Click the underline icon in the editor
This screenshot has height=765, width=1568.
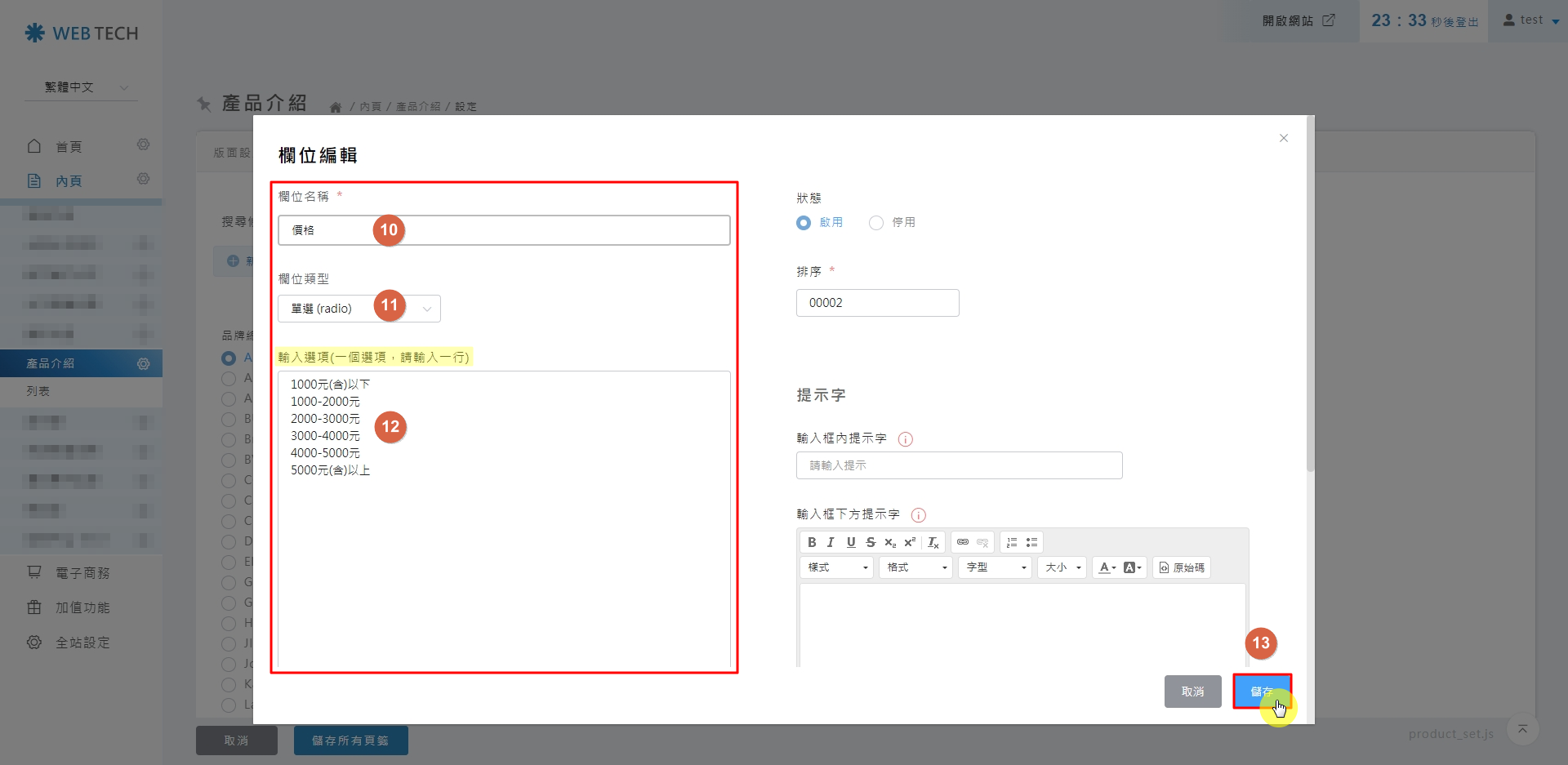coord(851,541)
